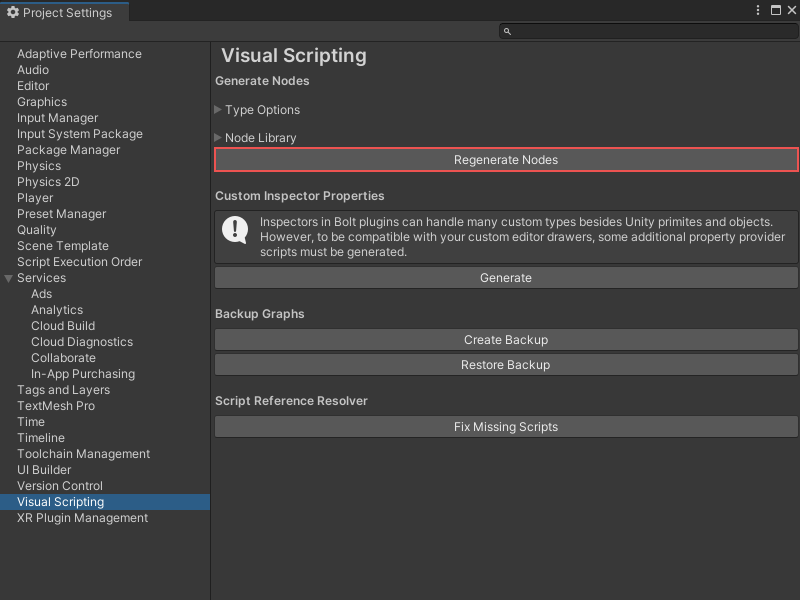Click Generate for custom inspector properties

tap(506, 278)
